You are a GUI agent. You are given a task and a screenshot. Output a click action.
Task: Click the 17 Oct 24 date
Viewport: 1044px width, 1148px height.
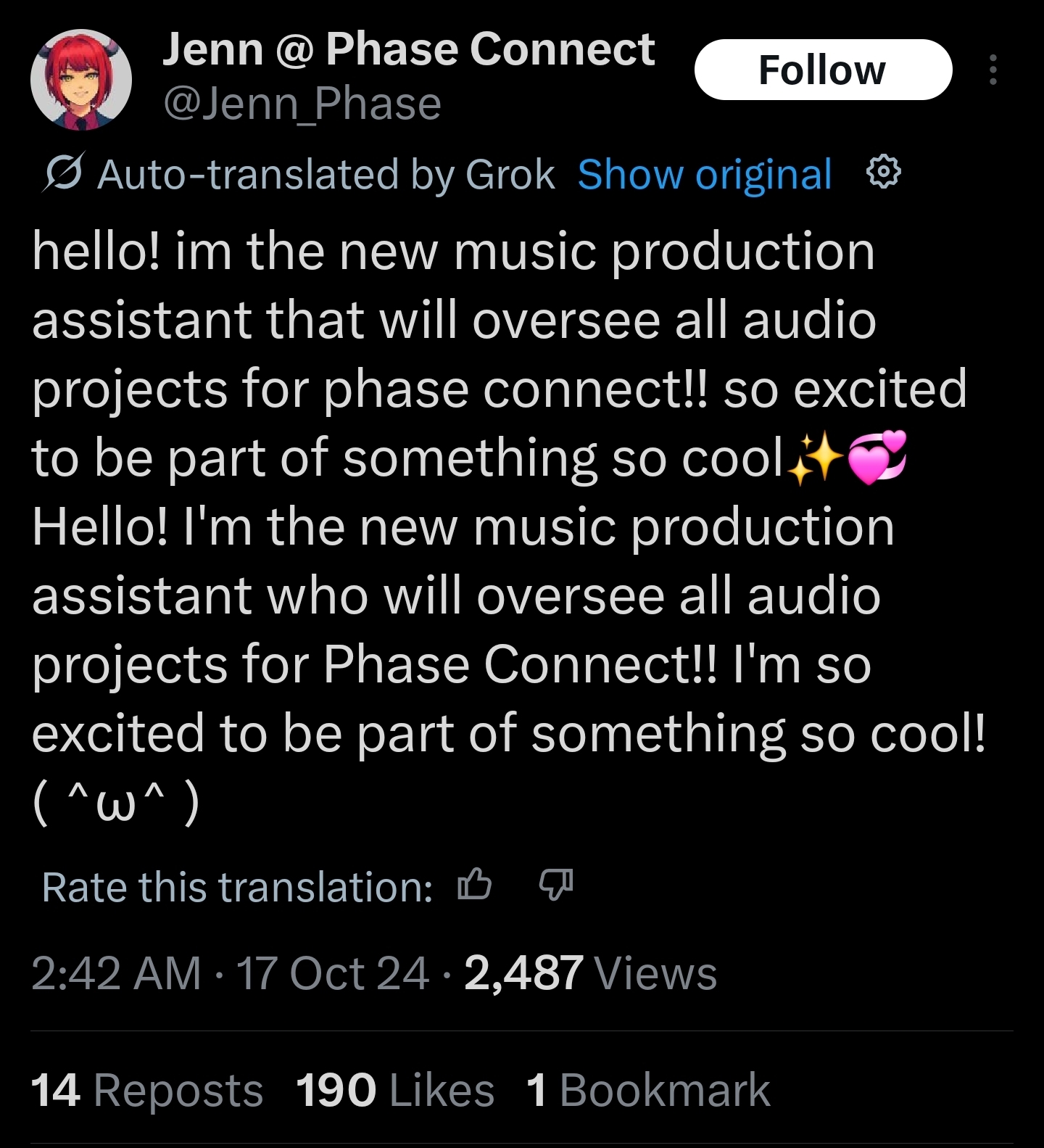pos(333,973)
